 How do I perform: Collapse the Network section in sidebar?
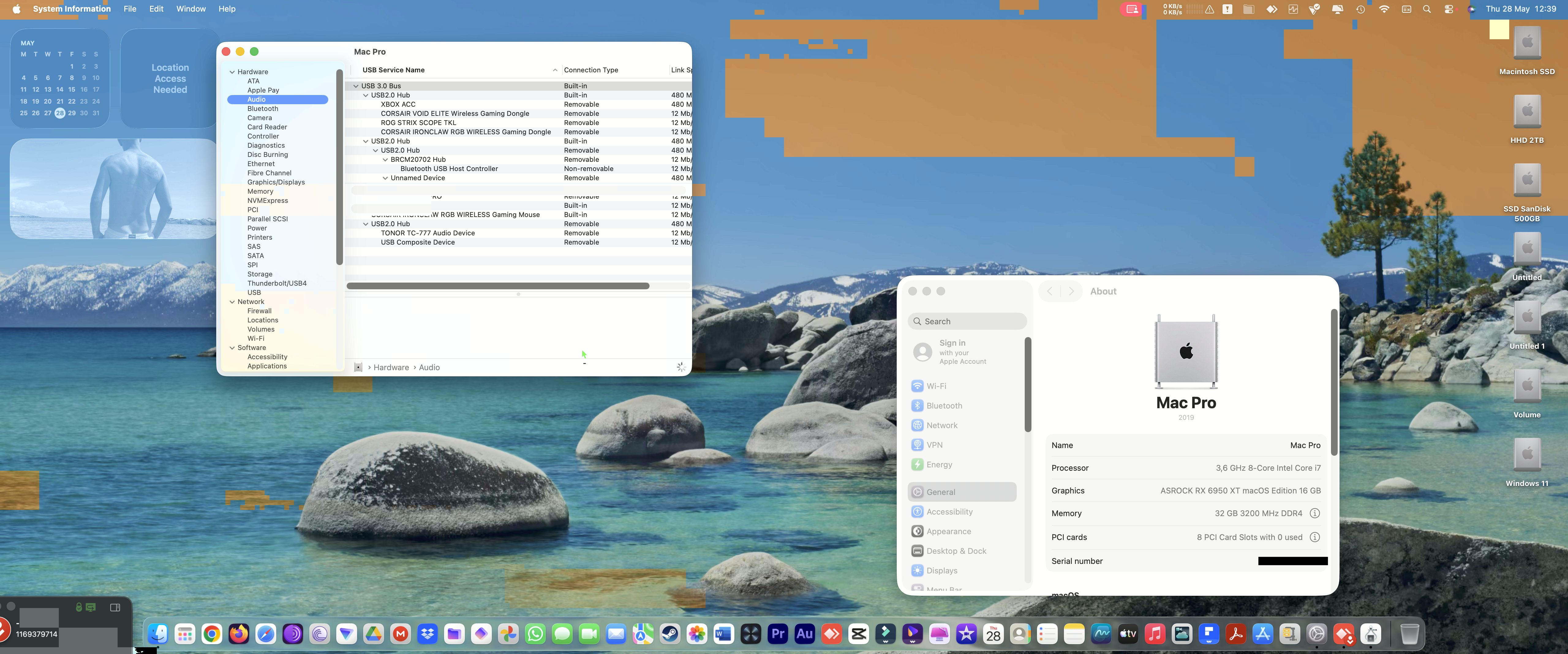pyautogui.click(x=232, y=302)
